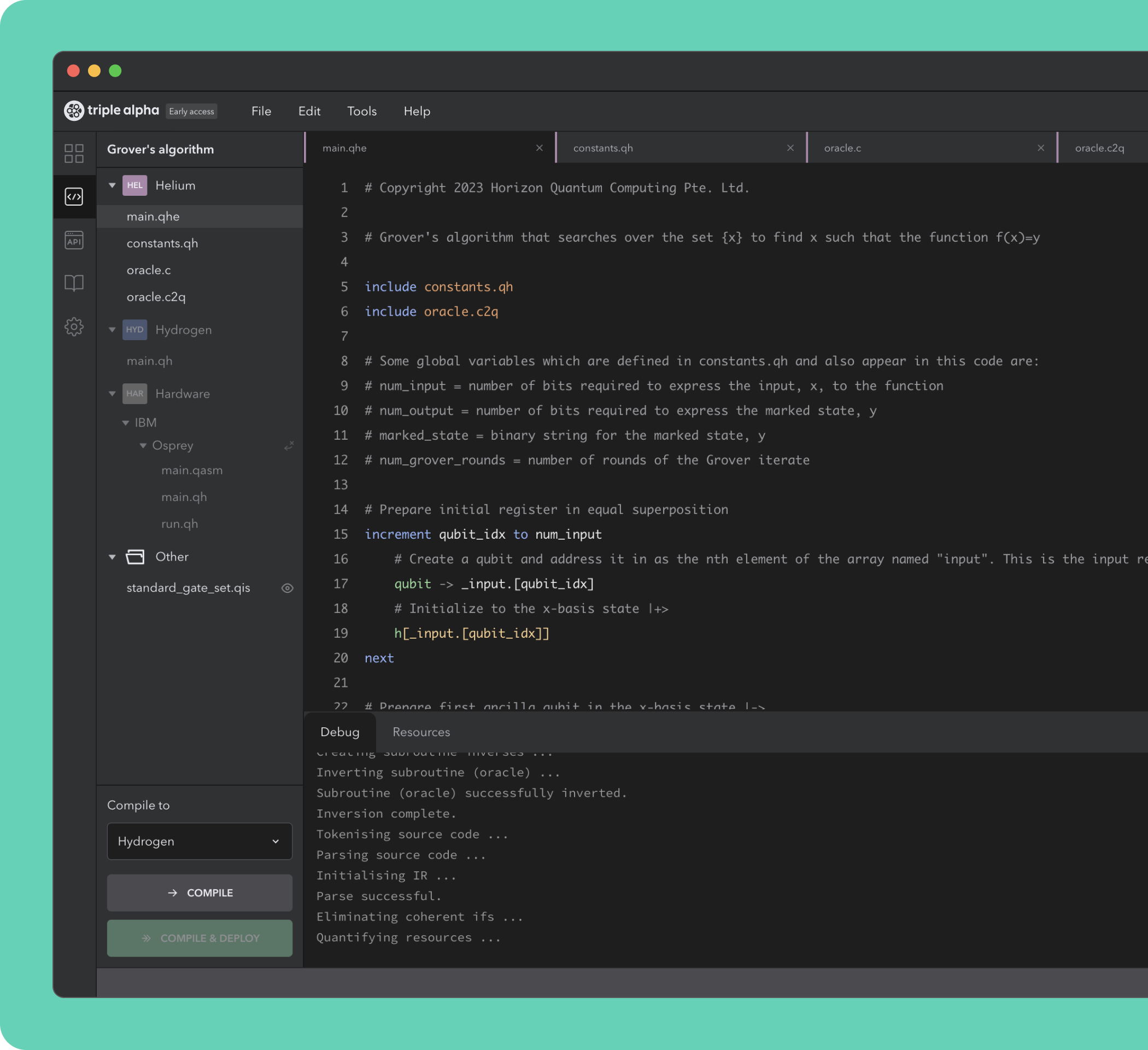
Task: Select the code editor sidebar icon
Action: pos(74,197)
